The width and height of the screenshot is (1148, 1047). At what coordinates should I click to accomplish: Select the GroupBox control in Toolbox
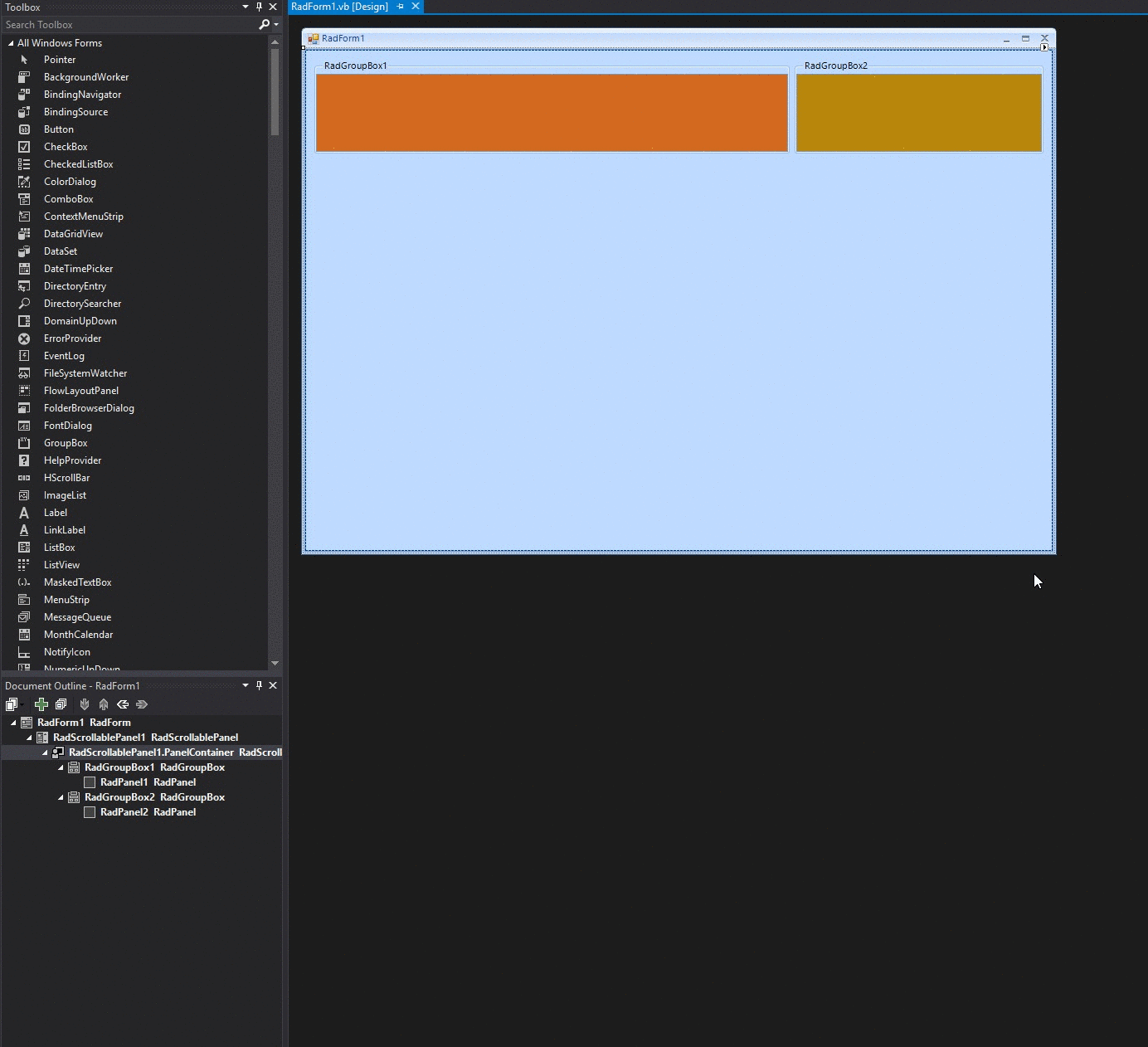coord(66,443)
